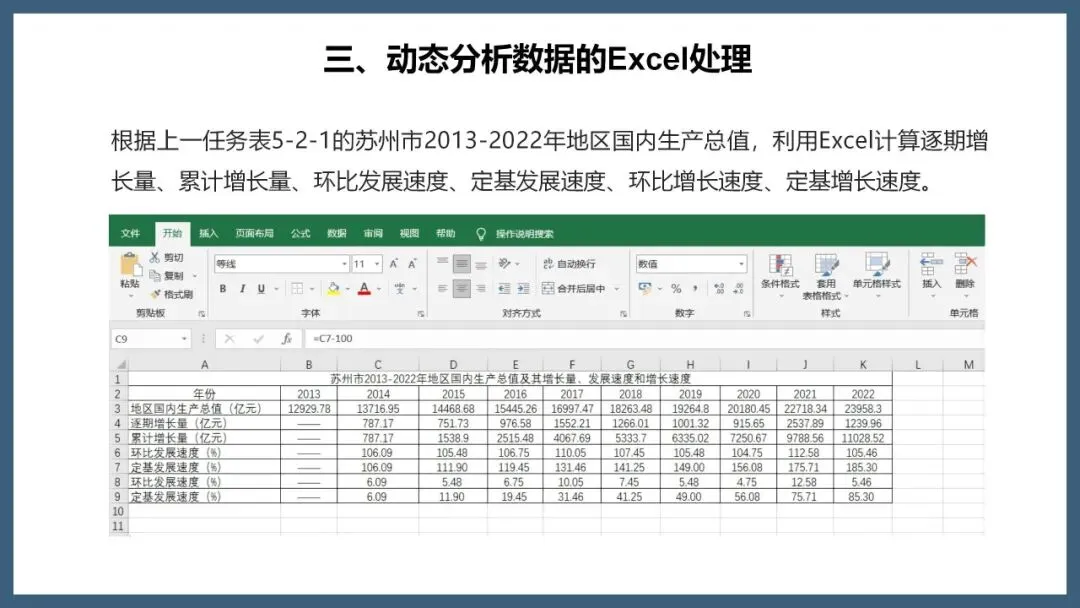This screenshot has height=608, width=1080.
Task: Click the Cut (剪切) scissors button
Action: click(167, 258)
